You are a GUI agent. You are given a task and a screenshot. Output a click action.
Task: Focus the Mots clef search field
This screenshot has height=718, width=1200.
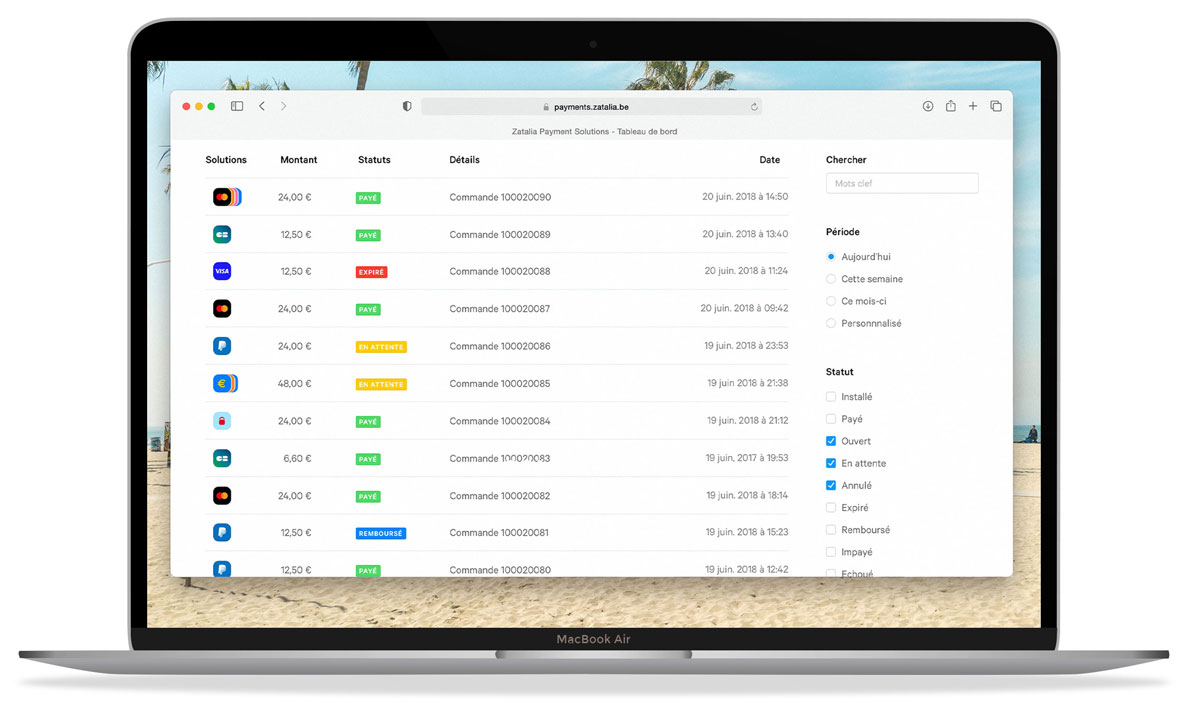[901, 183]
